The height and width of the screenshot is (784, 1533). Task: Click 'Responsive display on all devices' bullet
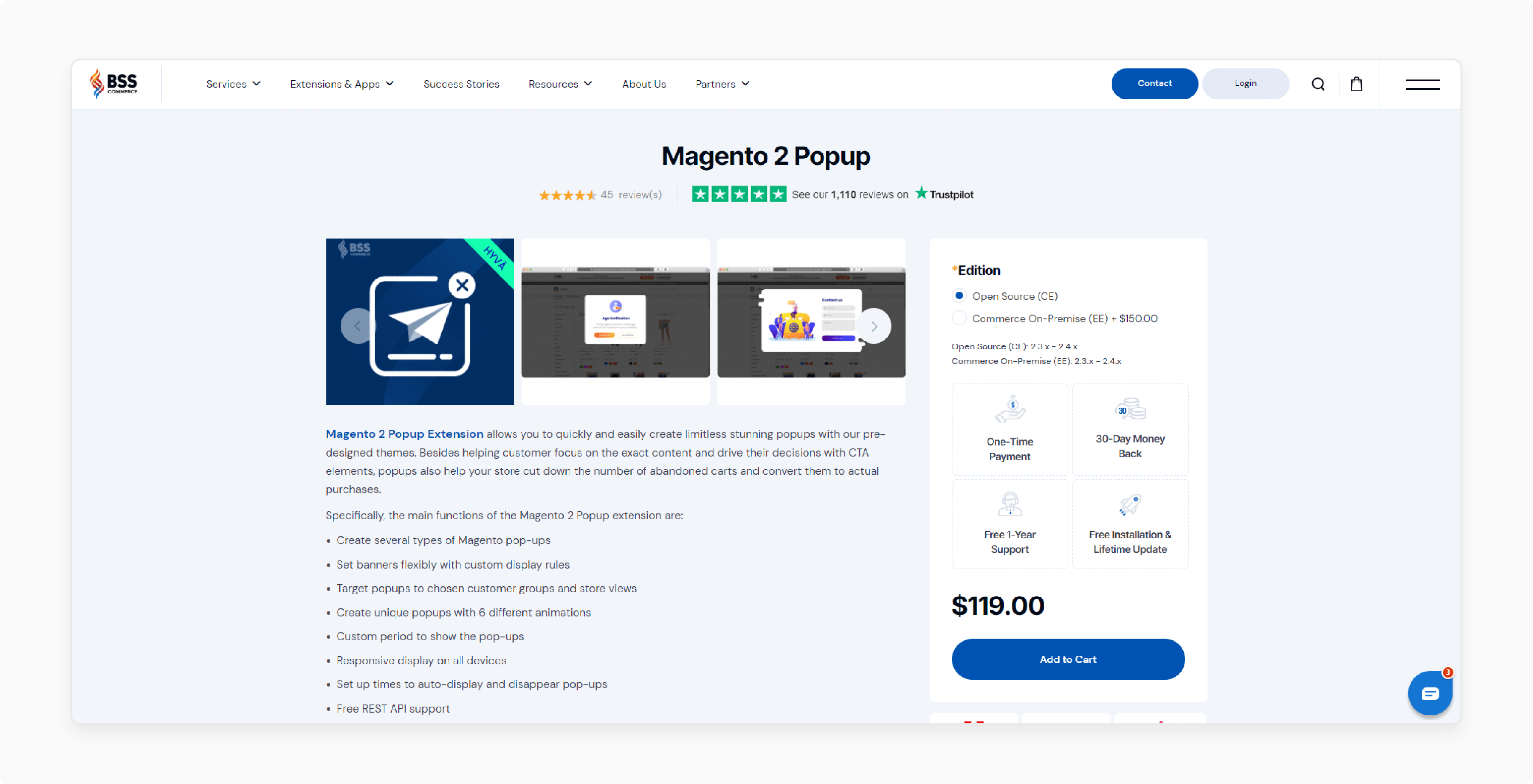[x=421, y=660]
